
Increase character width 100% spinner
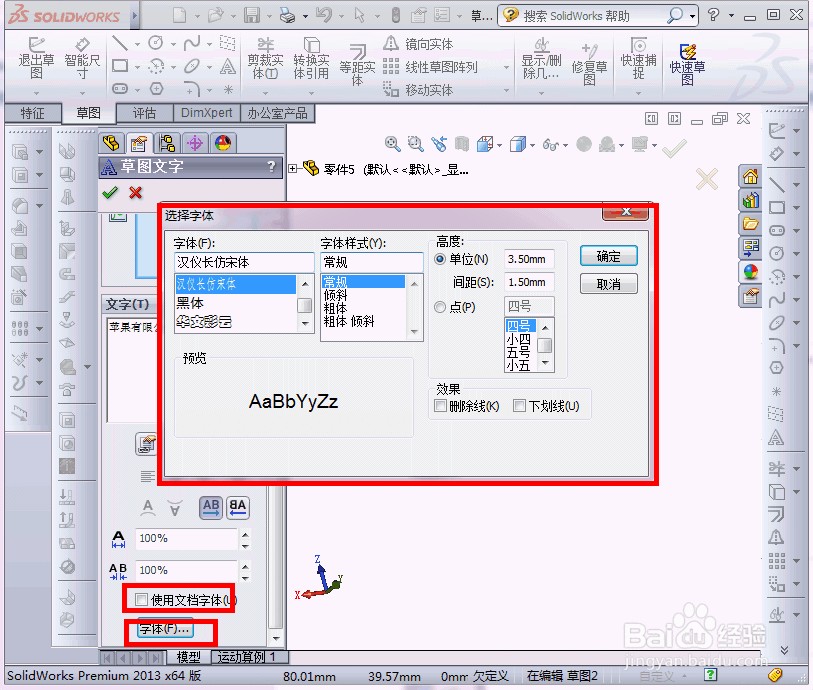coord(245,534)
